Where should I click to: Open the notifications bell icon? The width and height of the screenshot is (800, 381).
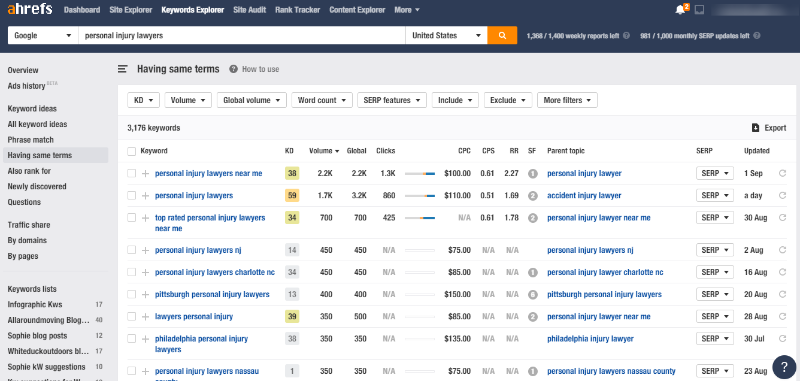pos(680,10)
